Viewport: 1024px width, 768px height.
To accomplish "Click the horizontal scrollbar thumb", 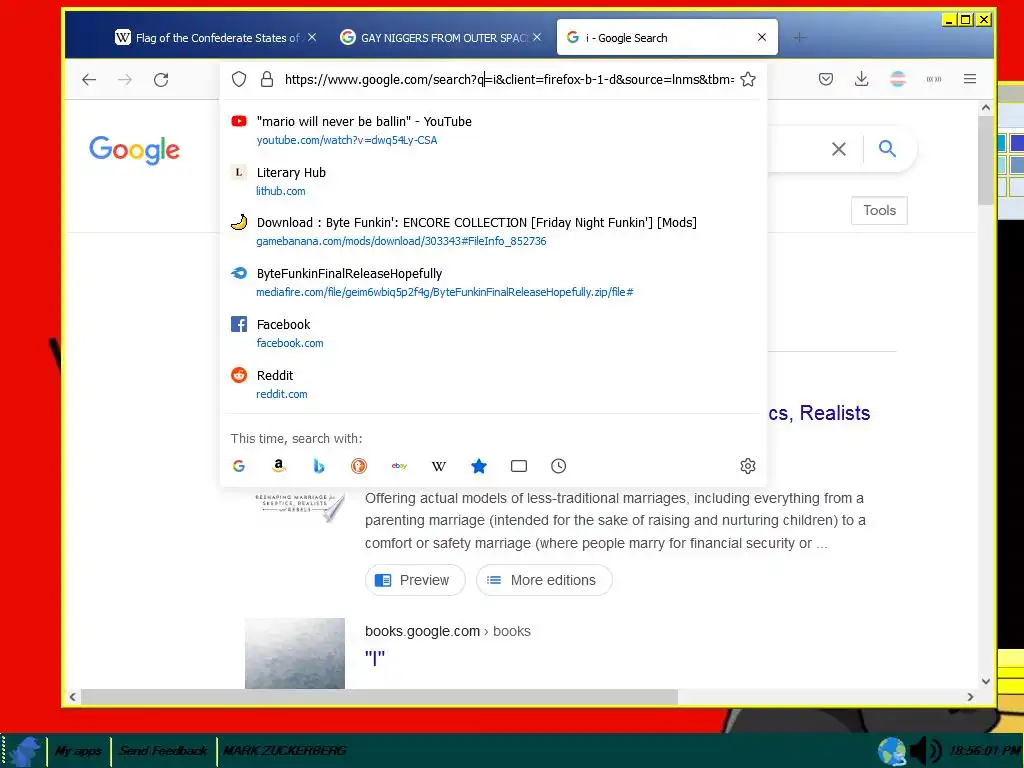I will [x=379, y=697].
